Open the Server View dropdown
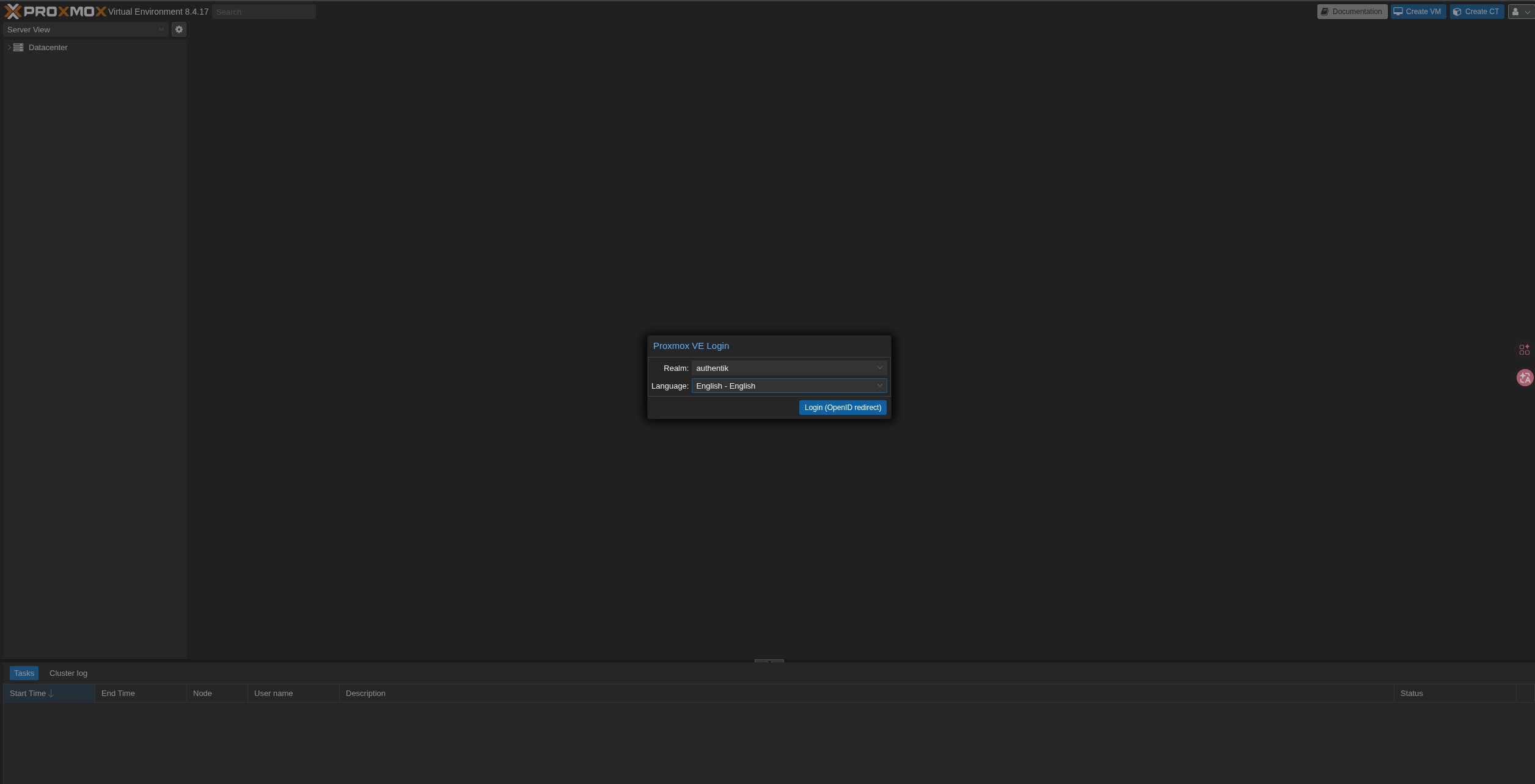 [86, 29]
